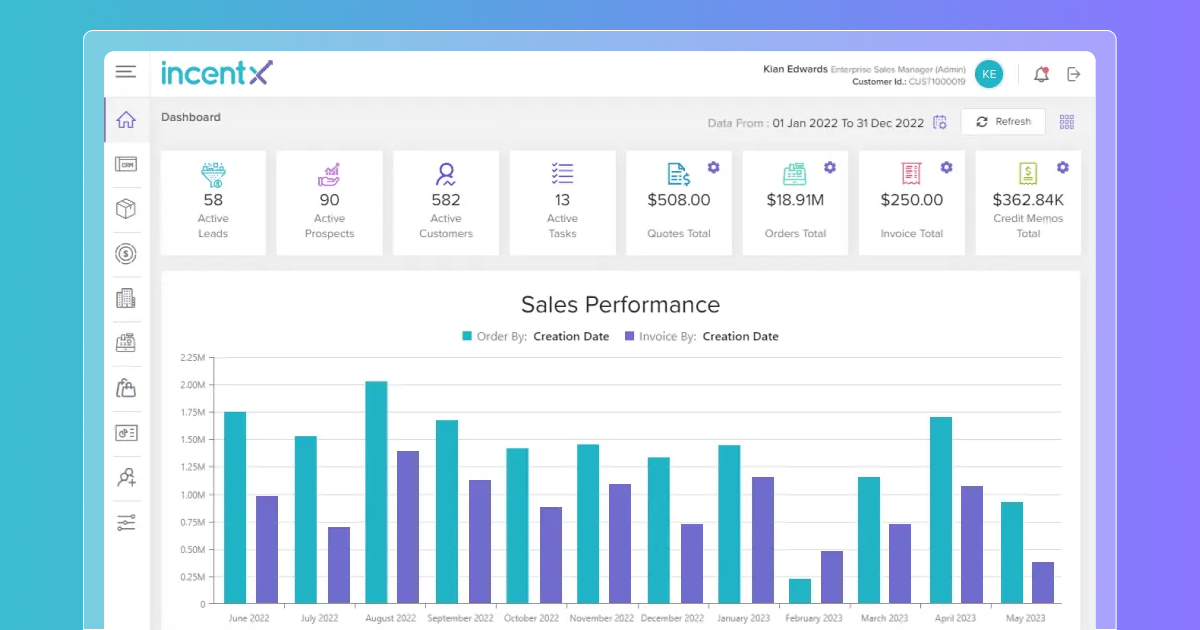Click the KE profile avatar
The image size is (1200, 630).
[988, 73]
